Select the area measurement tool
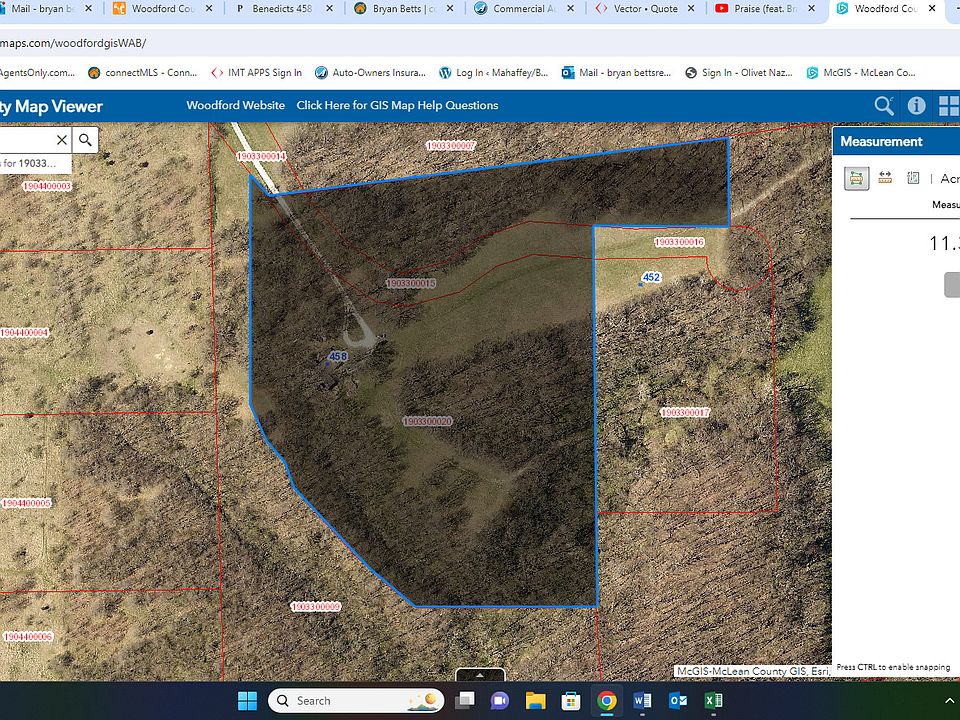Screen dimensions: 960x720 [857, 178]
